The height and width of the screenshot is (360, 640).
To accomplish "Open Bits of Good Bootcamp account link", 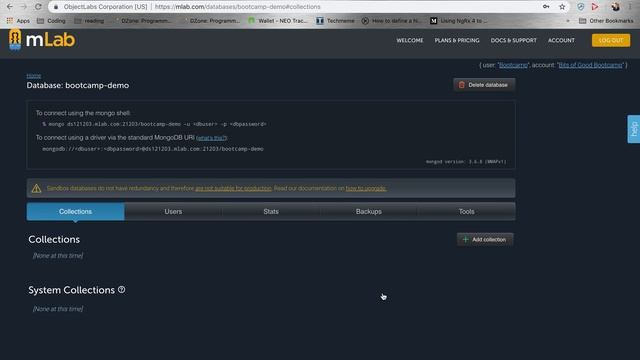I will [x=590, y=65].
